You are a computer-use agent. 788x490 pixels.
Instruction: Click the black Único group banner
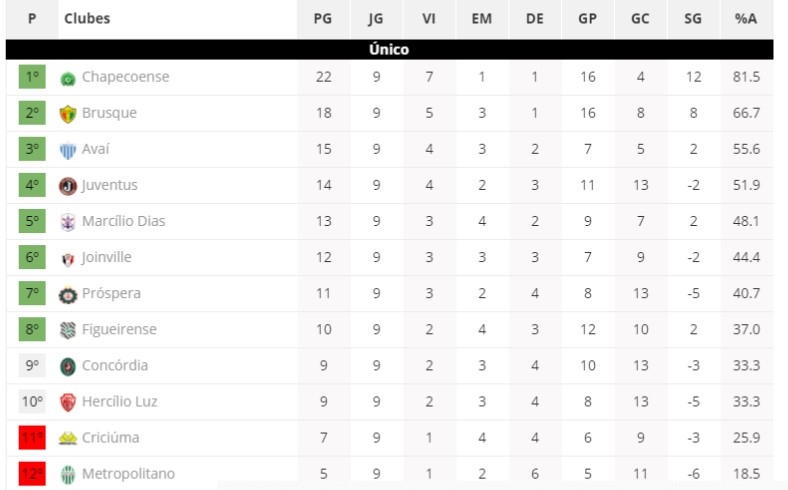point(389,49)
